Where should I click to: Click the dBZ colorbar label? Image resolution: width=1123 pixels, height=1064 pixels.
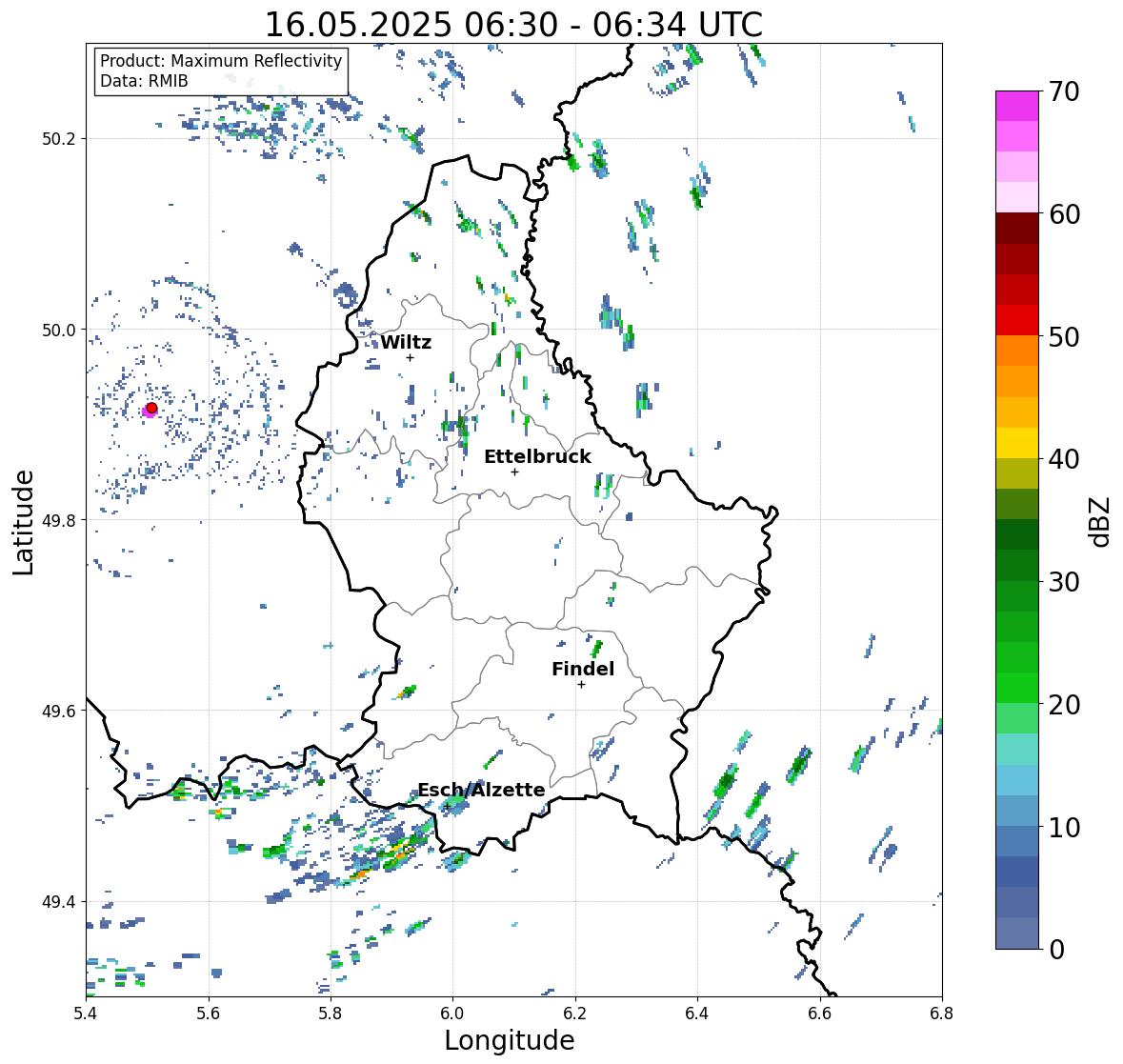[1099, 521]
